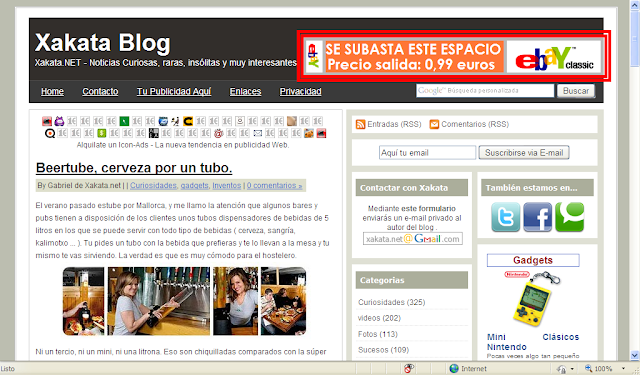Viewport: 640px width, 375px height.
Task: Click the green dollar-sign icon-ad
Action: (101, 133)
